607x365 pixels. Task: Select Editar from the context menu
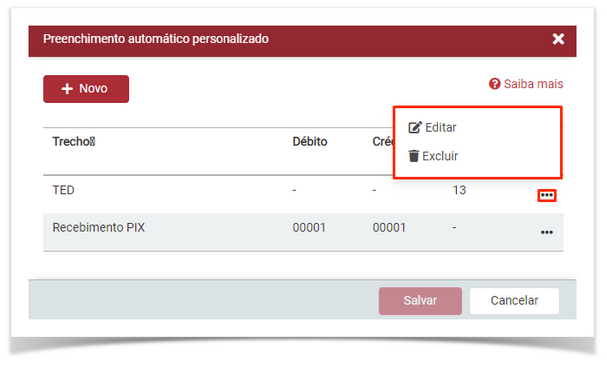432,127
